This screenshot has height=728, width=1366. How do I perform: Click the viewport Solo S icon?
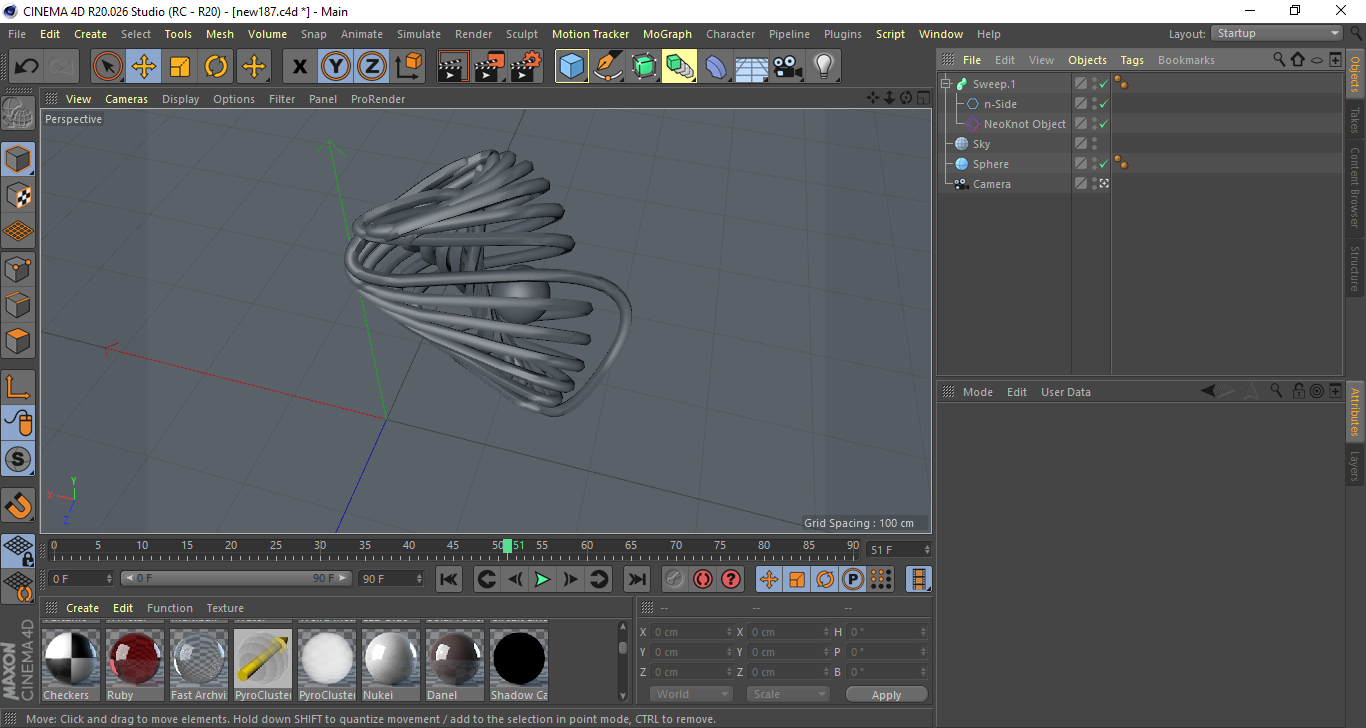click(x=18, y=459)
